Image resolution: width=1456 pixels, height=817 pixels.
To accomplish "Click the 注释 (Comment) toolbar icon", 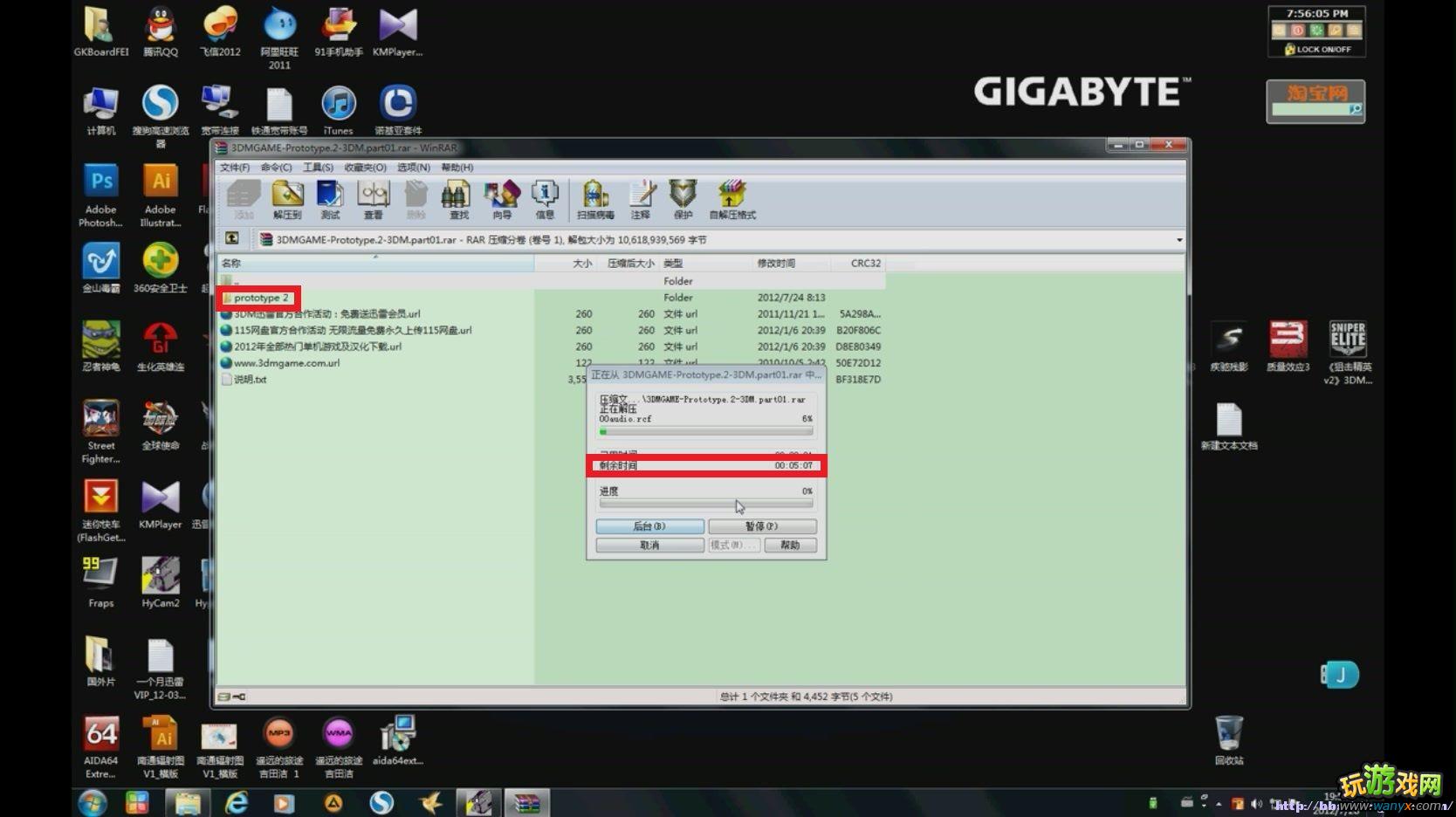I will [x=641, y=200].
